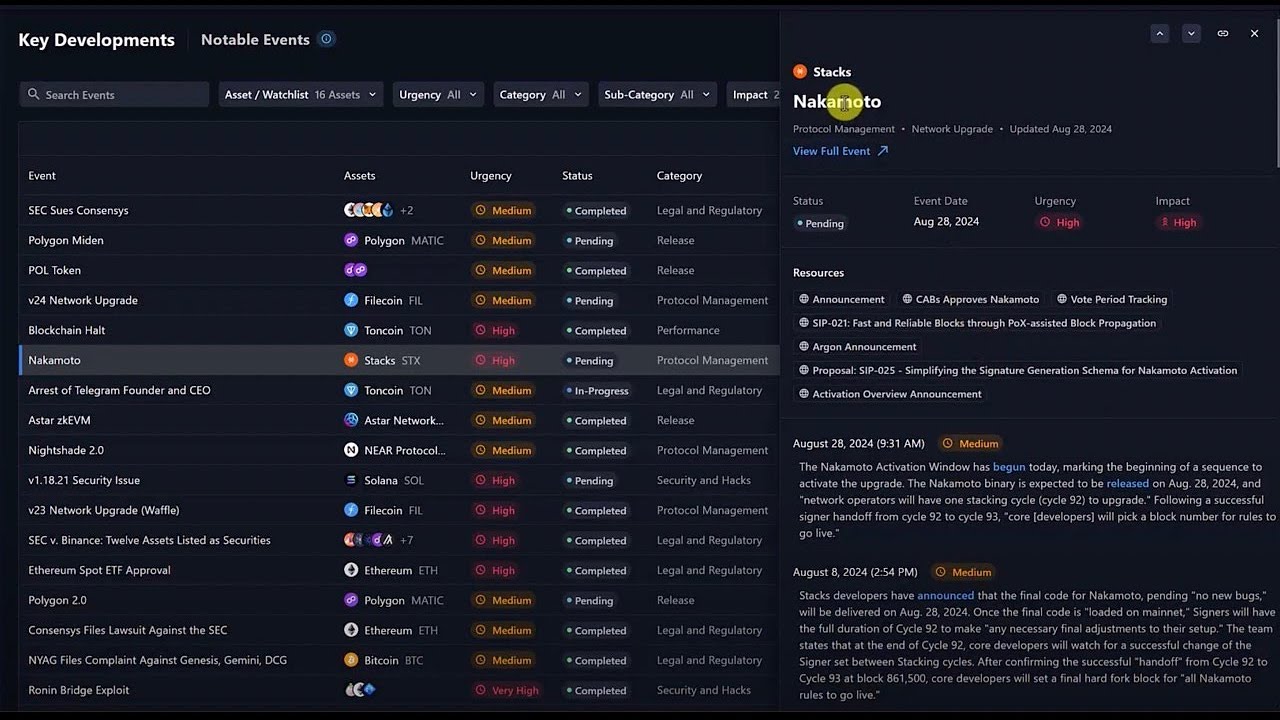Go to next event with down arrow
Image resolution: width=1280 pixels, height=720 pixels.
[1191, 33]
